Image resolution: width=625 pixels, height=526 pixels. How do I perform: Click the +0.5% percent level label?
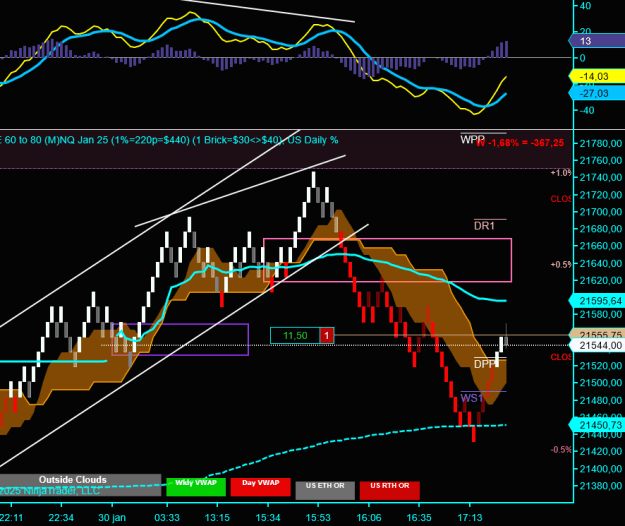click(561, 265)
